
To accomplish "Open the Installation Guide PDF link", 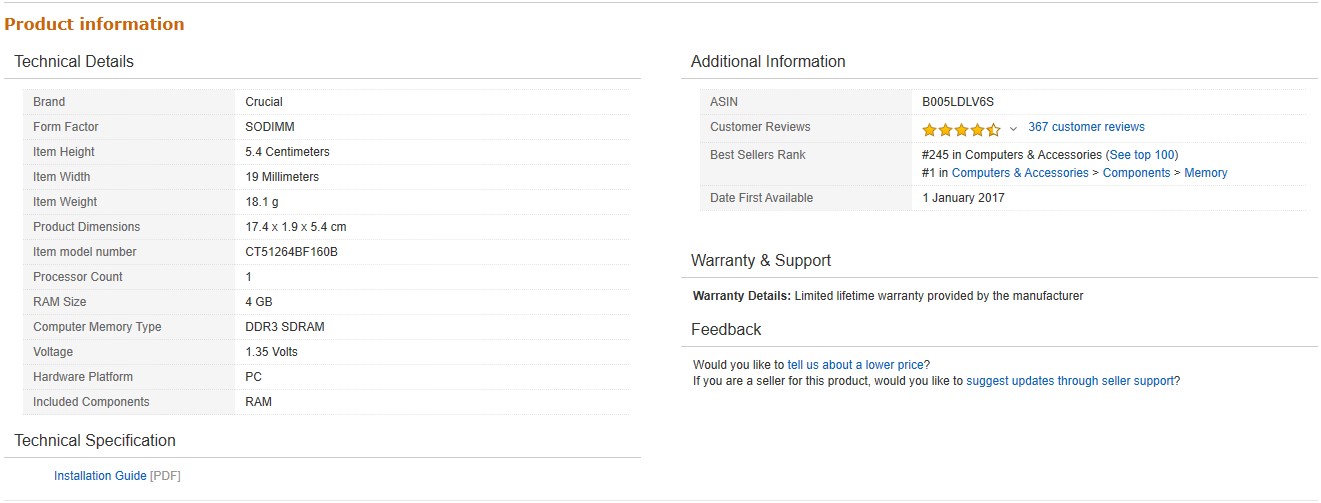I will pos(100,476).
